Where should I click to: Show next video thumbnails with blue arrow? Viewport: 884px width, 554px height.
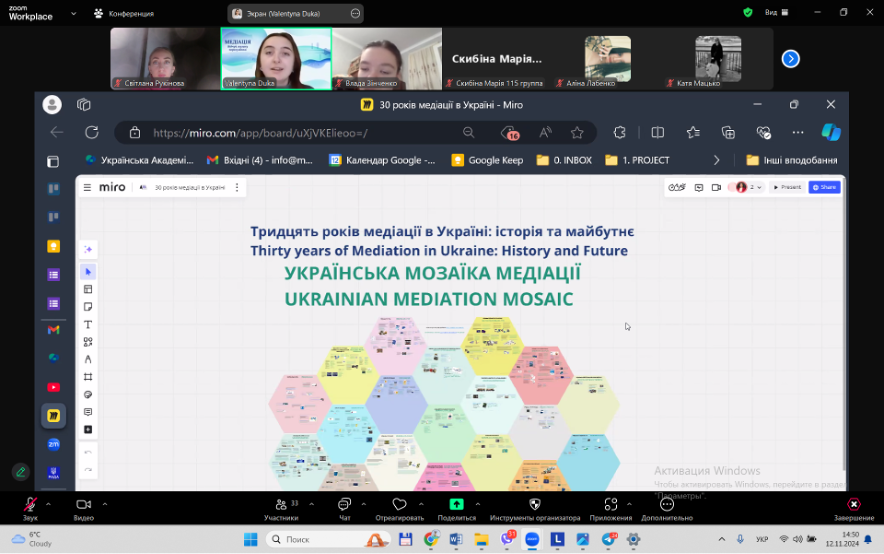[790, 59]
